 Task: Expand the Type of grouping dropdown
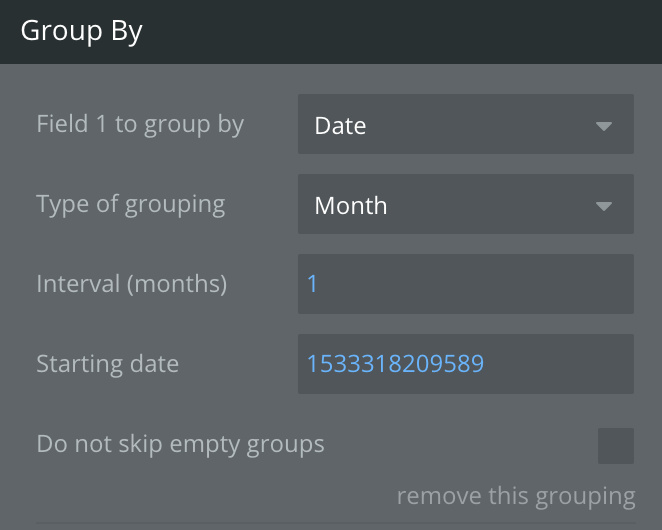pos(465,205)
